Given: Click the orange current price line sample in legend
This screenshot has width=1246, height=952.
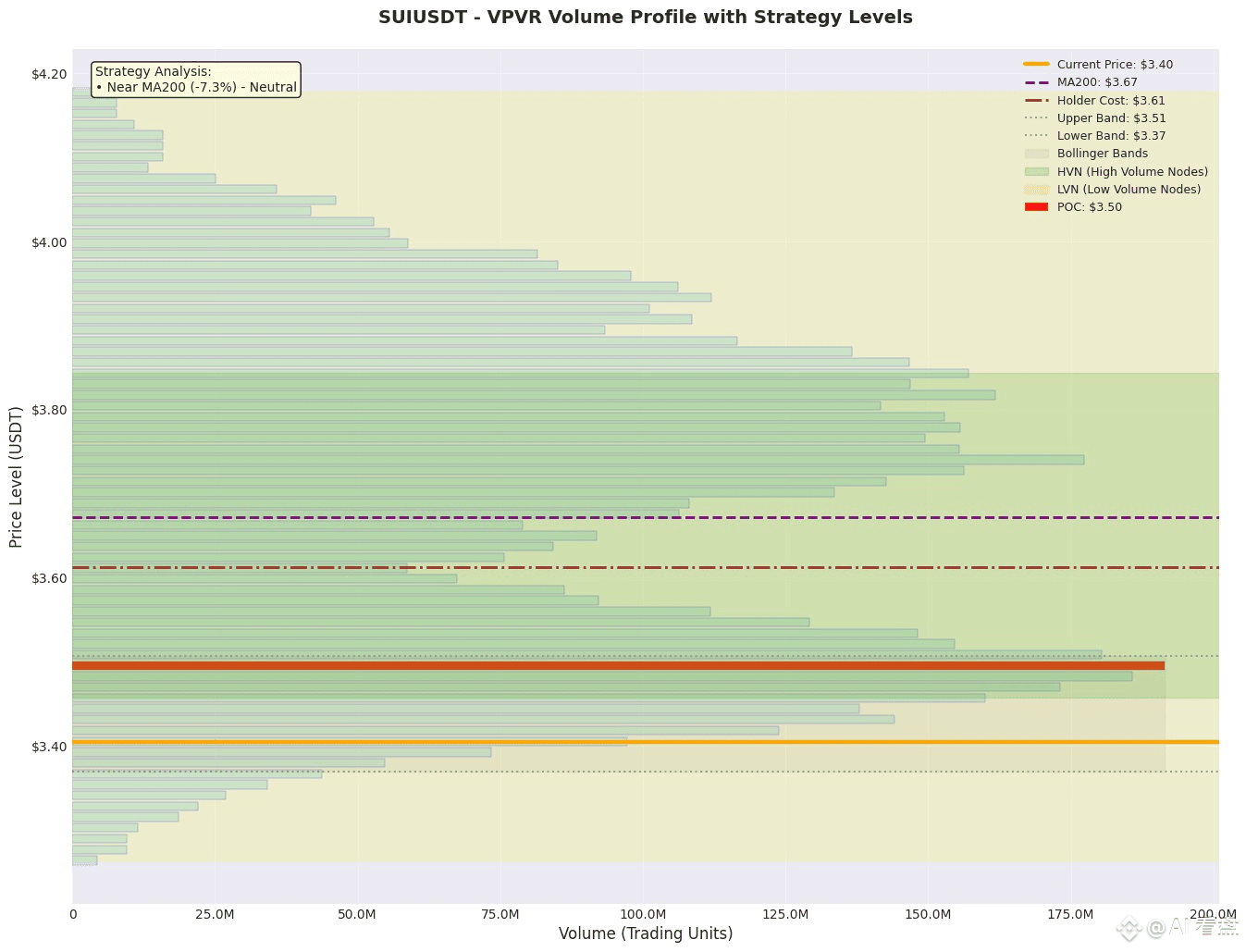Looking at the screenshot, I should pyautogui.click(x=1036, y=65).
